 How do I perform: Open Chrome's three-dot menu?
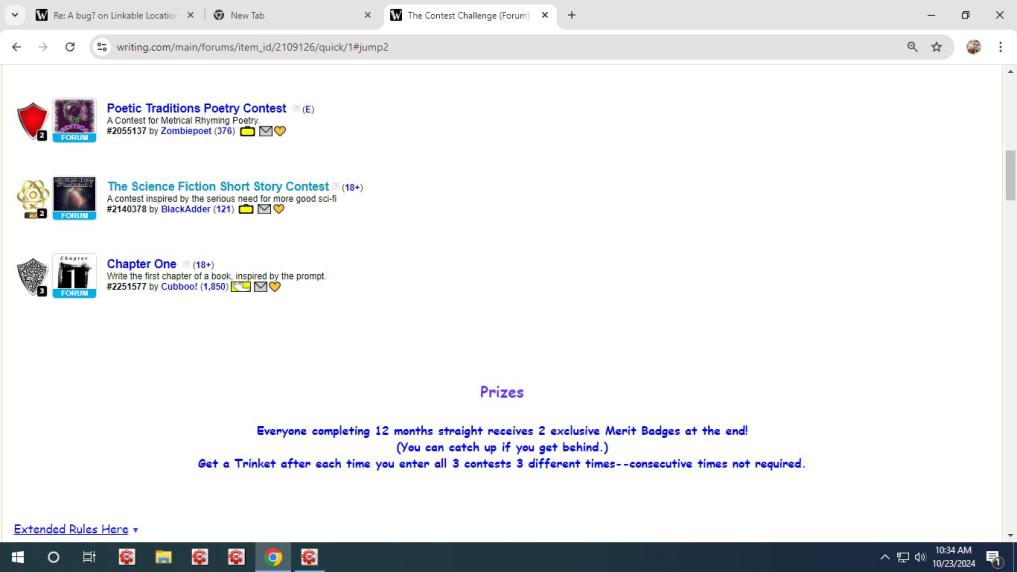pos(1000,47)
